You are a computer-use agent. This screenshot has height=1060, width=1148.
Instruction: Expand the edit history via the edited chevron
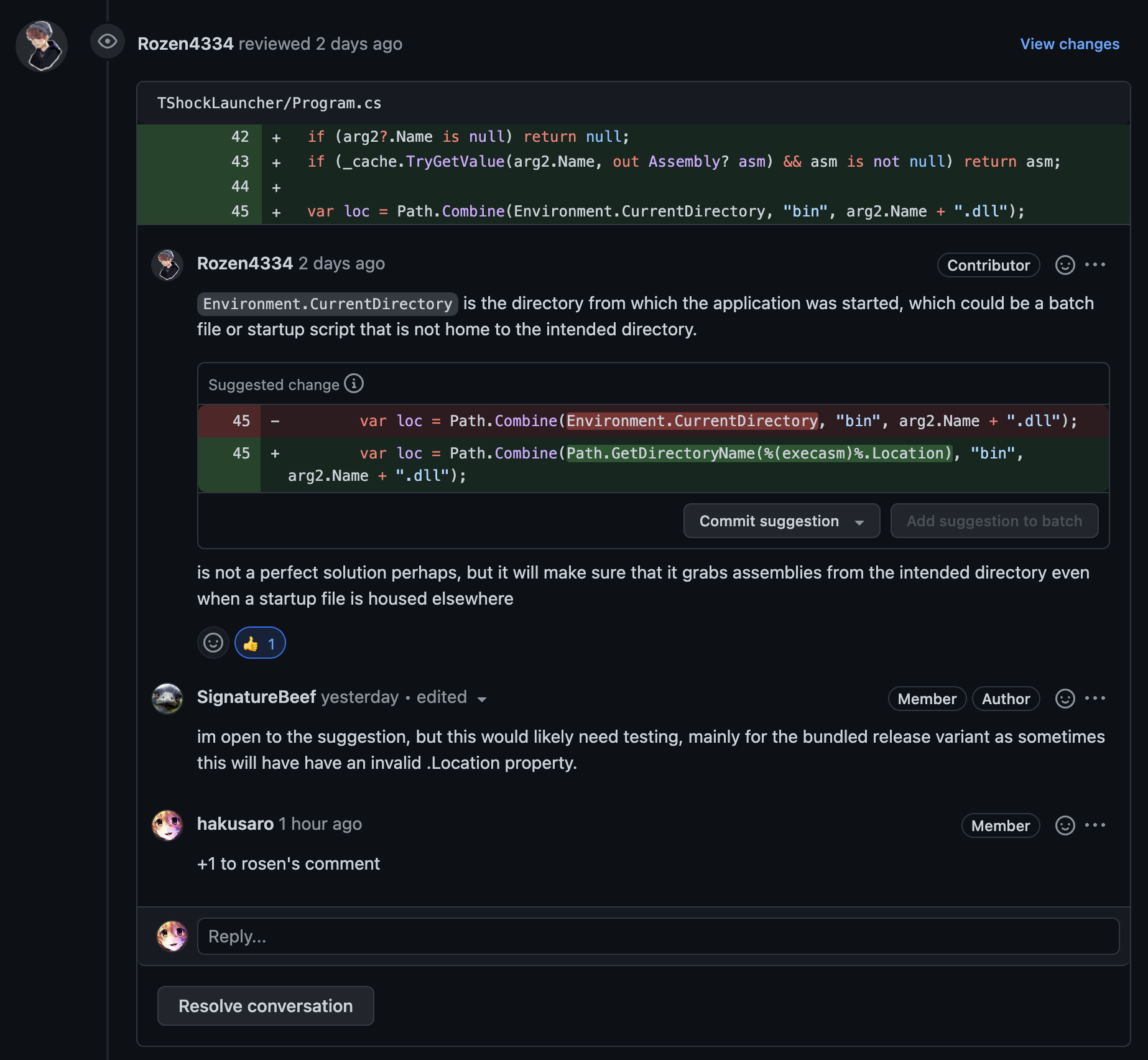(x=483, y=699)
